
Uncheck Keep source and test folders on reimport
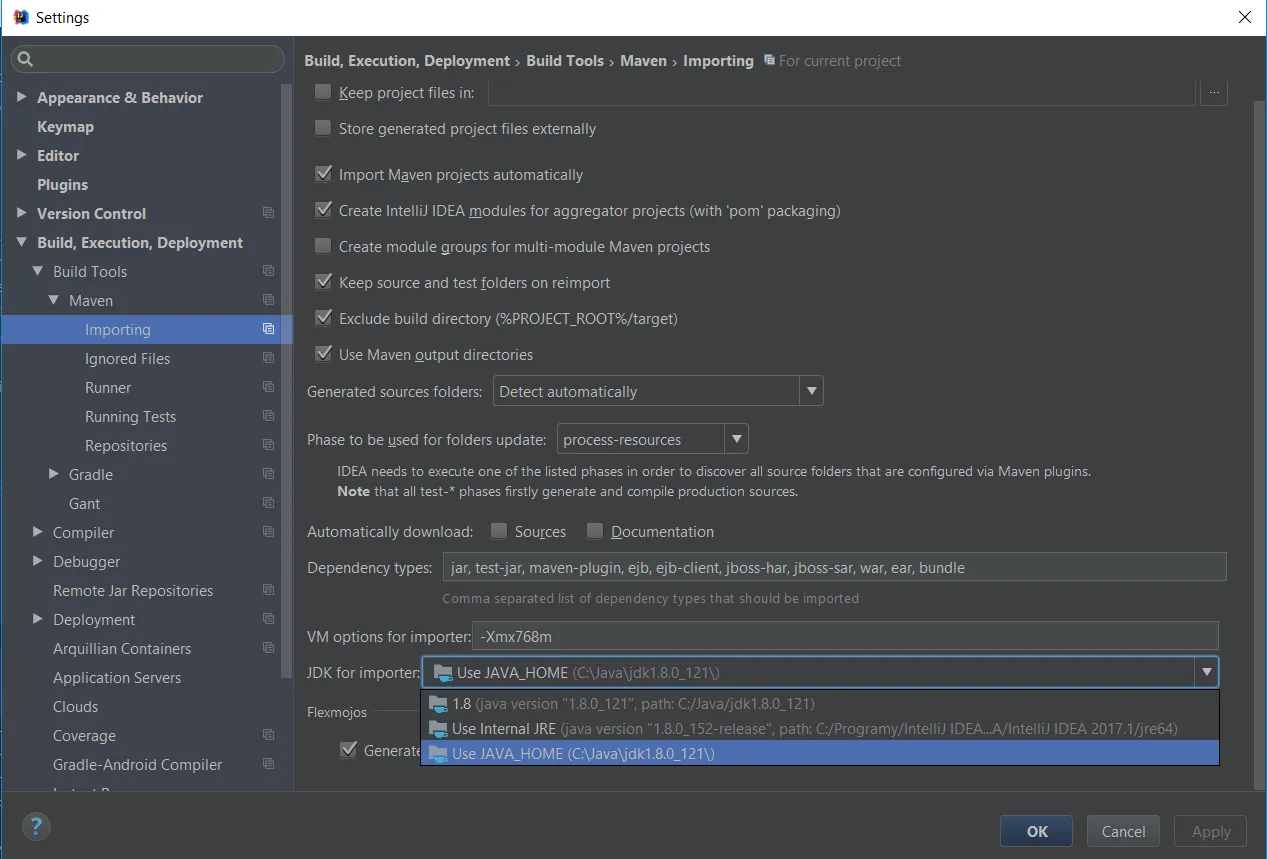tap(323, 282)
